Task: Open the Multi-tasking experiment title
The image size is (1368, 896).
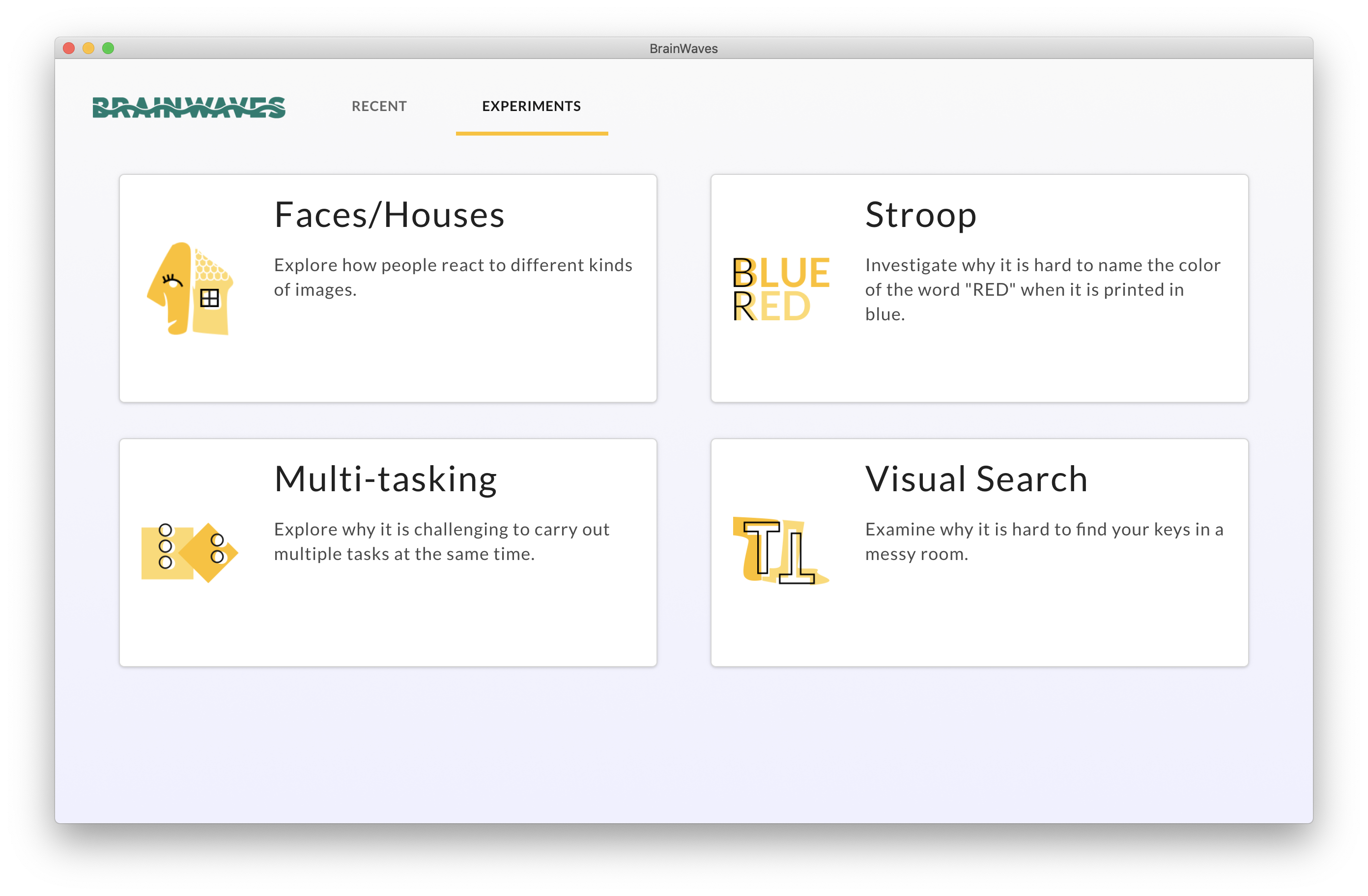Action: coord(385,479)
